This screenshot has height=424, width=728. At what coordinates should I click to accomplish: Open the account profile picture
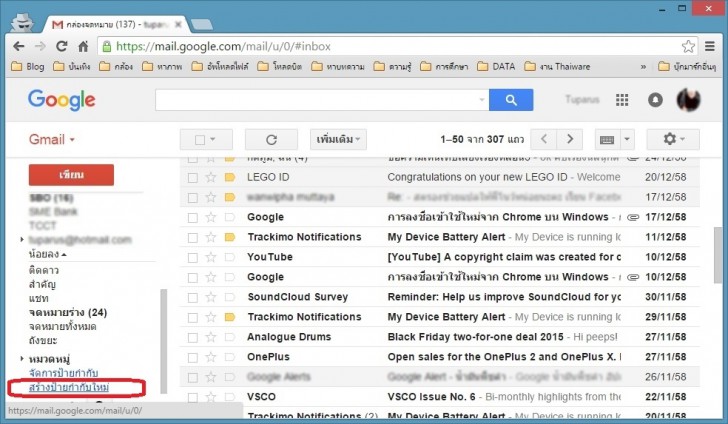[689, 99]
